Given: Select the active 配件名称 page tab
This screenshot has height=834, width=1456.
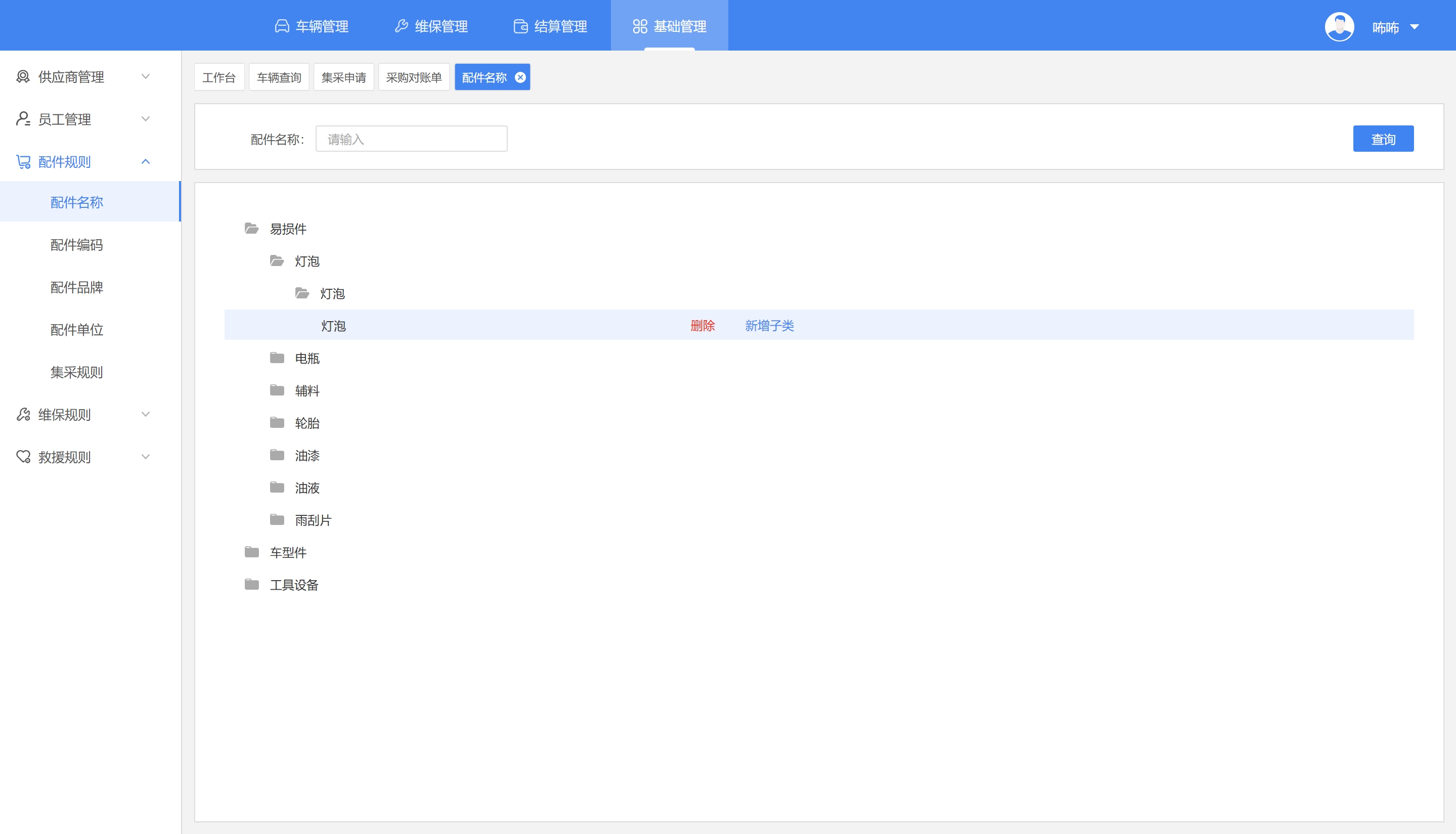Looking at the screenshot, I should click(x=484, y=77).
